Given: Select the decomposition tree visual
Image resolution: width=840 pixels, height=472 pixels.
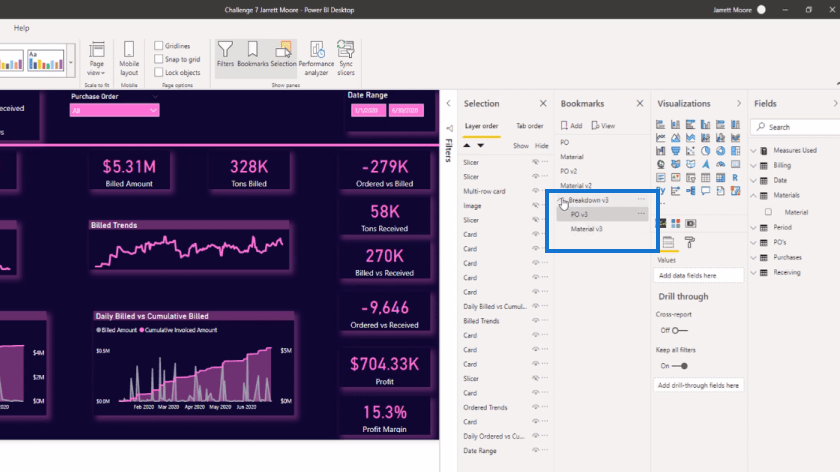Looking at the screenshot, I should 691,190.
